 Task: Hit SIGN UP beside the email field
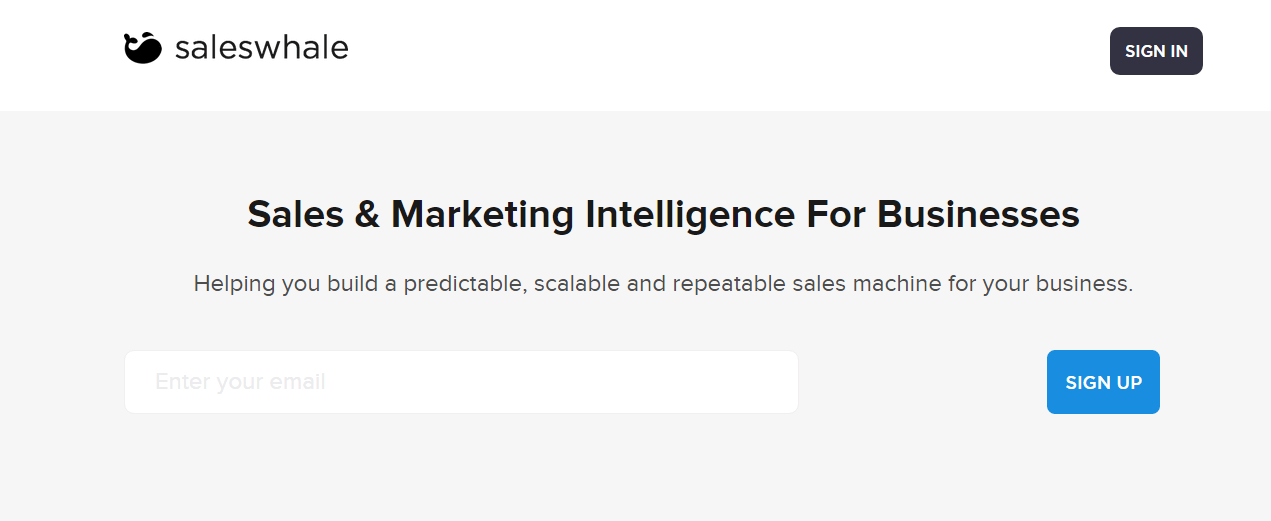coord(1103,382)
